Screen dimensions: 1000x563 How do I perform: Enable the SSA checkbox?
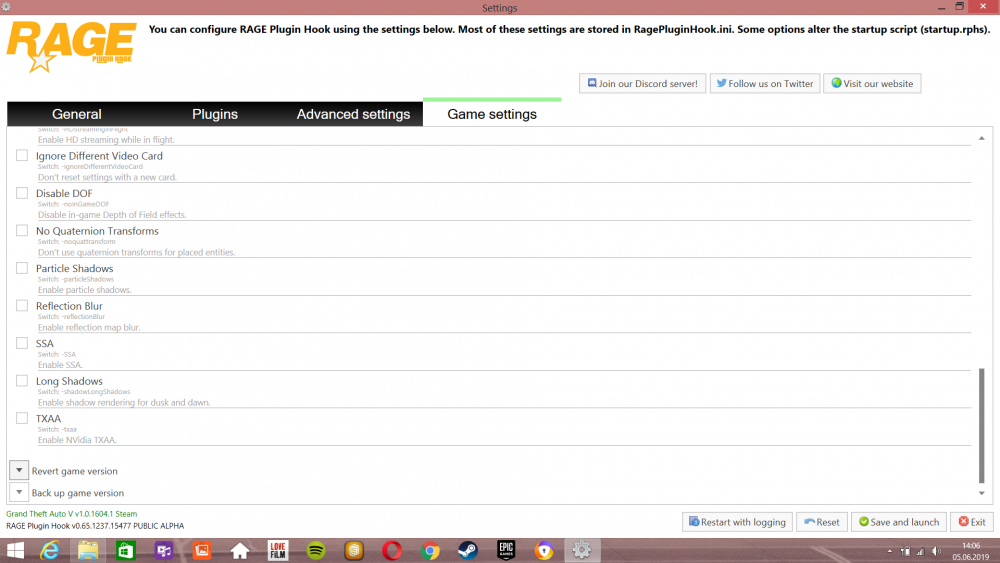click(x=22, y=343)
